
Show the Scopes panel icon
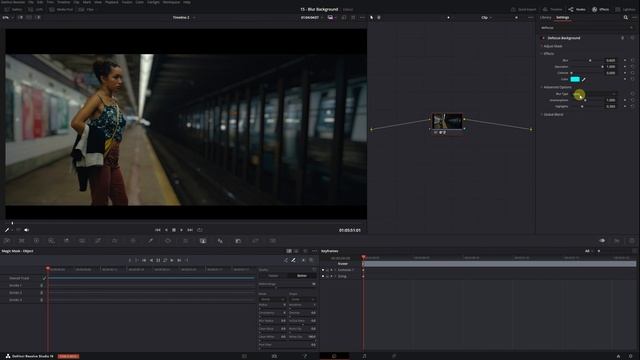click(617, 241)
